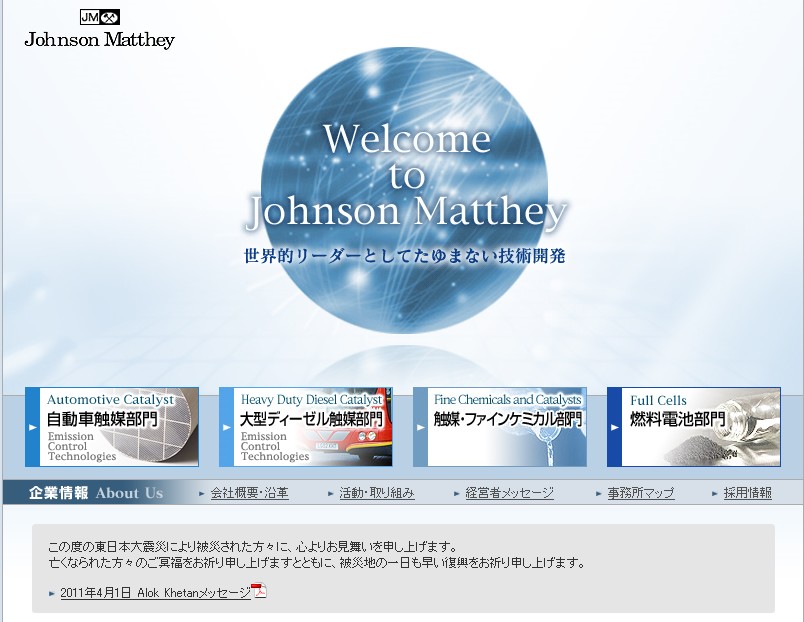Open the 2011年4月1日 Alok Khetan message link

[x=155, y=593]
